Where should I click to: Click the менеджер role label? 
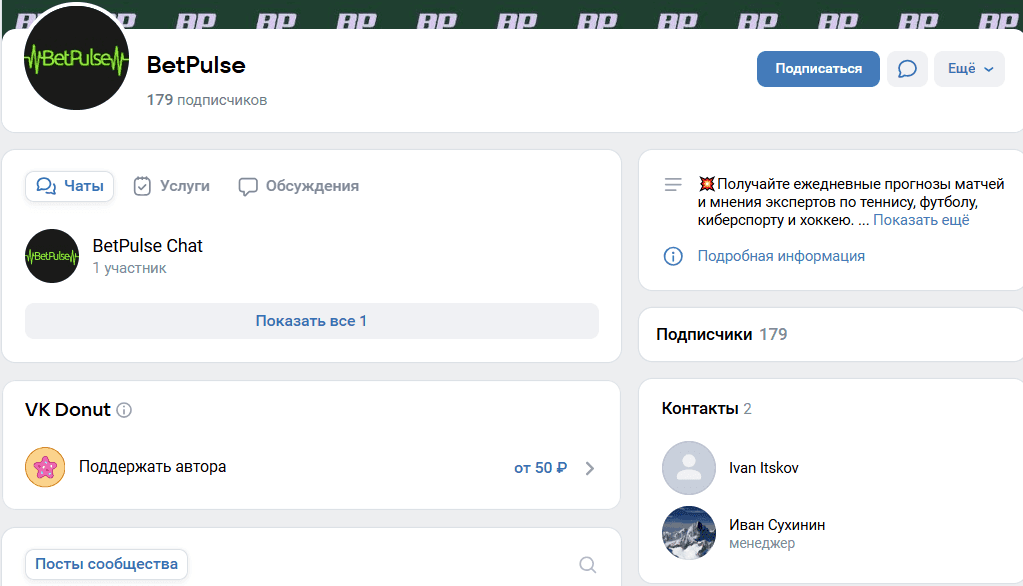(x=762, y=543)
